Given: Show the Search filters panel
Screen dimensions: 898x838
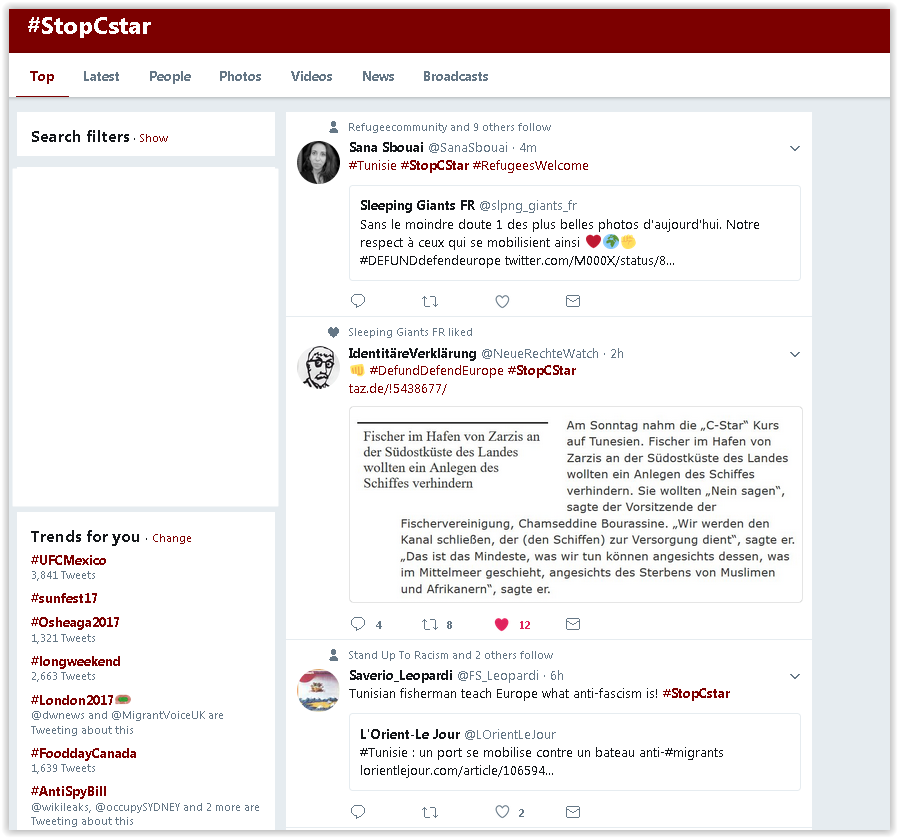Looking at the screenshot, I should coord(153,138).
